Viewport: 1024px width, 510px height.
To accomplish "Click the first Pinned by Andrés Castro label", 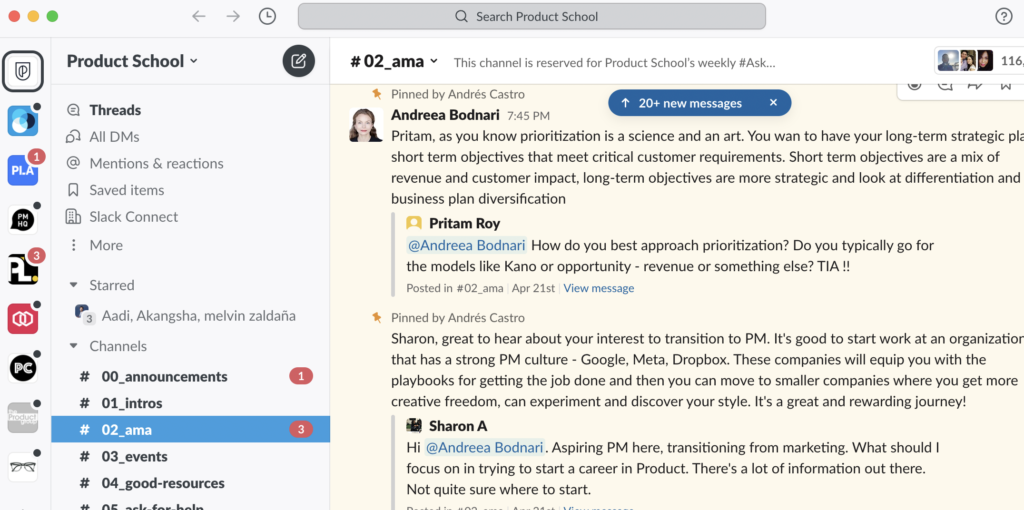I will (458, 94).
